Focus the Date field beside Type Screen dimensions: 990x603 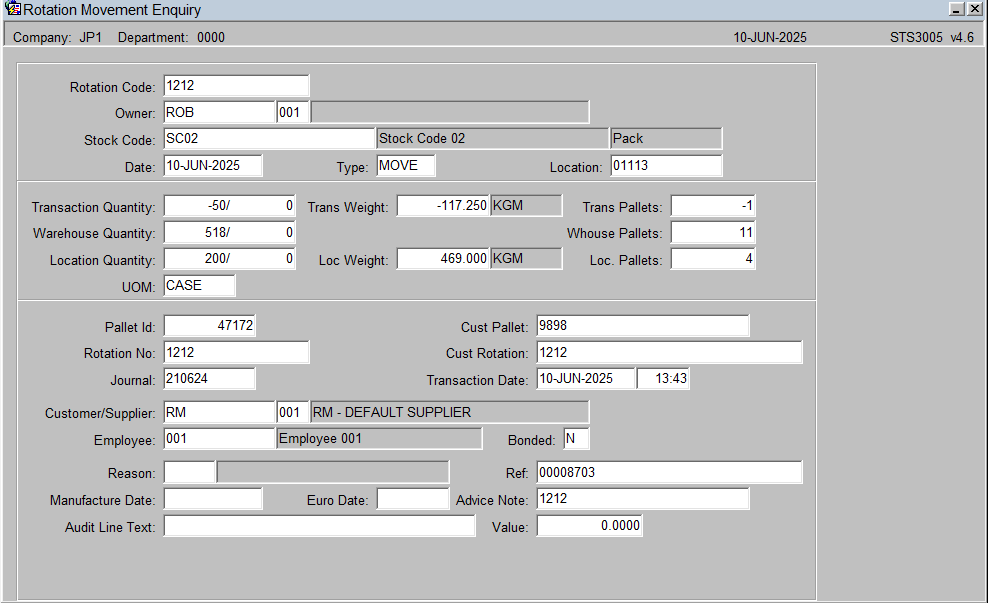213,165
